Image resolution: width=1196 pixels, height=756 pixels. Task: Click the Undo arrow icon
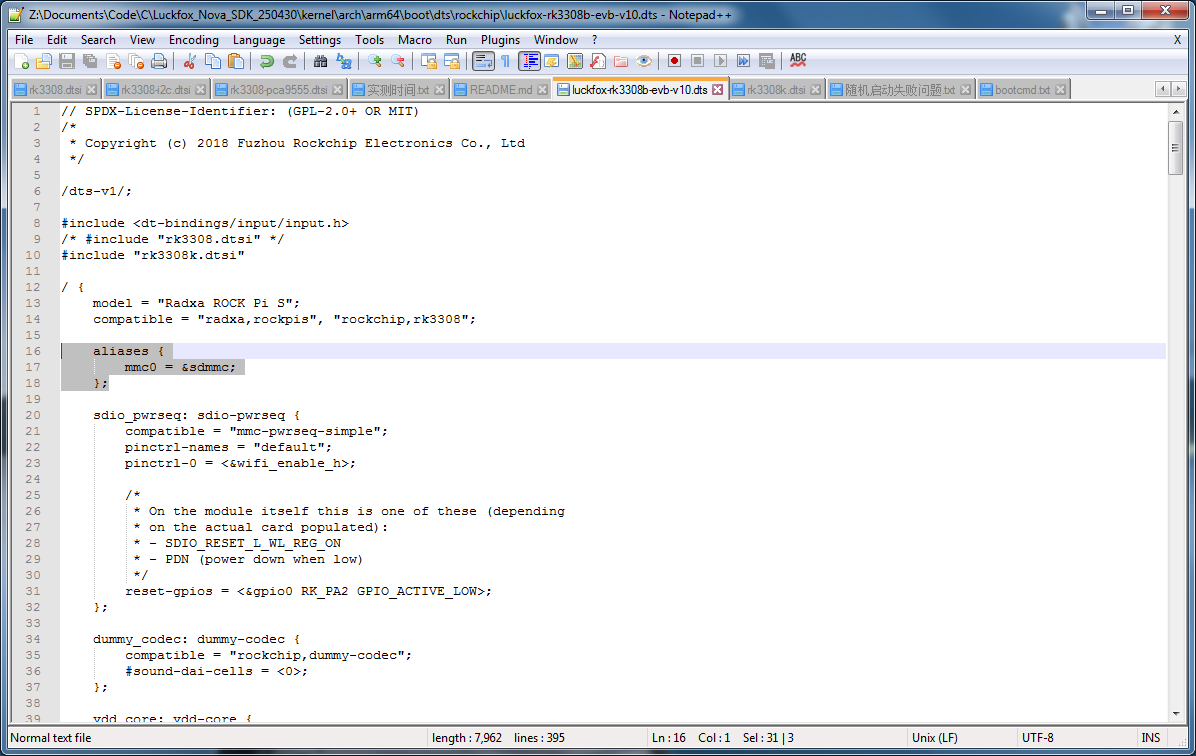click(x=266, y=61)
